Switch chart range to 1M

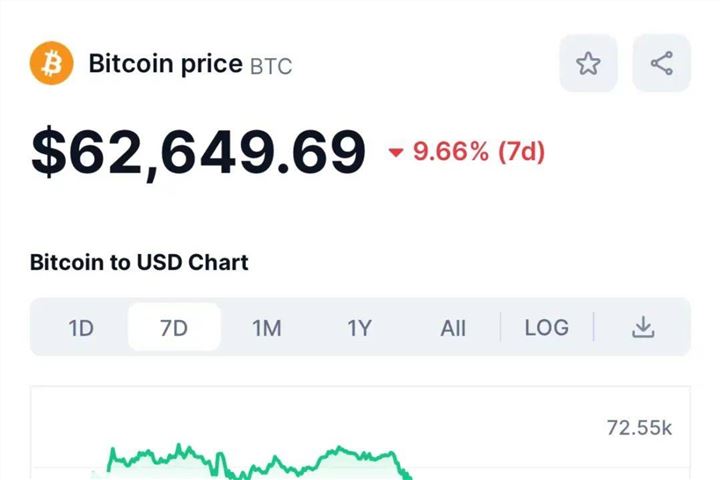tap(267, 328)
